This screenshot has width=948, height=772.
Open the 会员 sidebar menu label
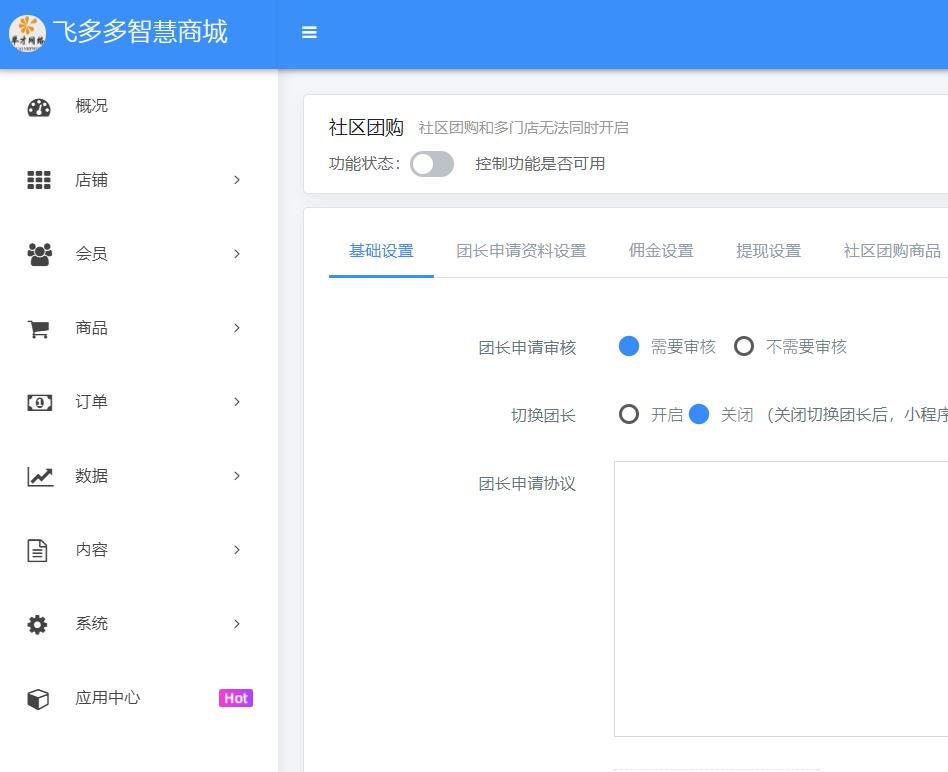tap(91, 254)
